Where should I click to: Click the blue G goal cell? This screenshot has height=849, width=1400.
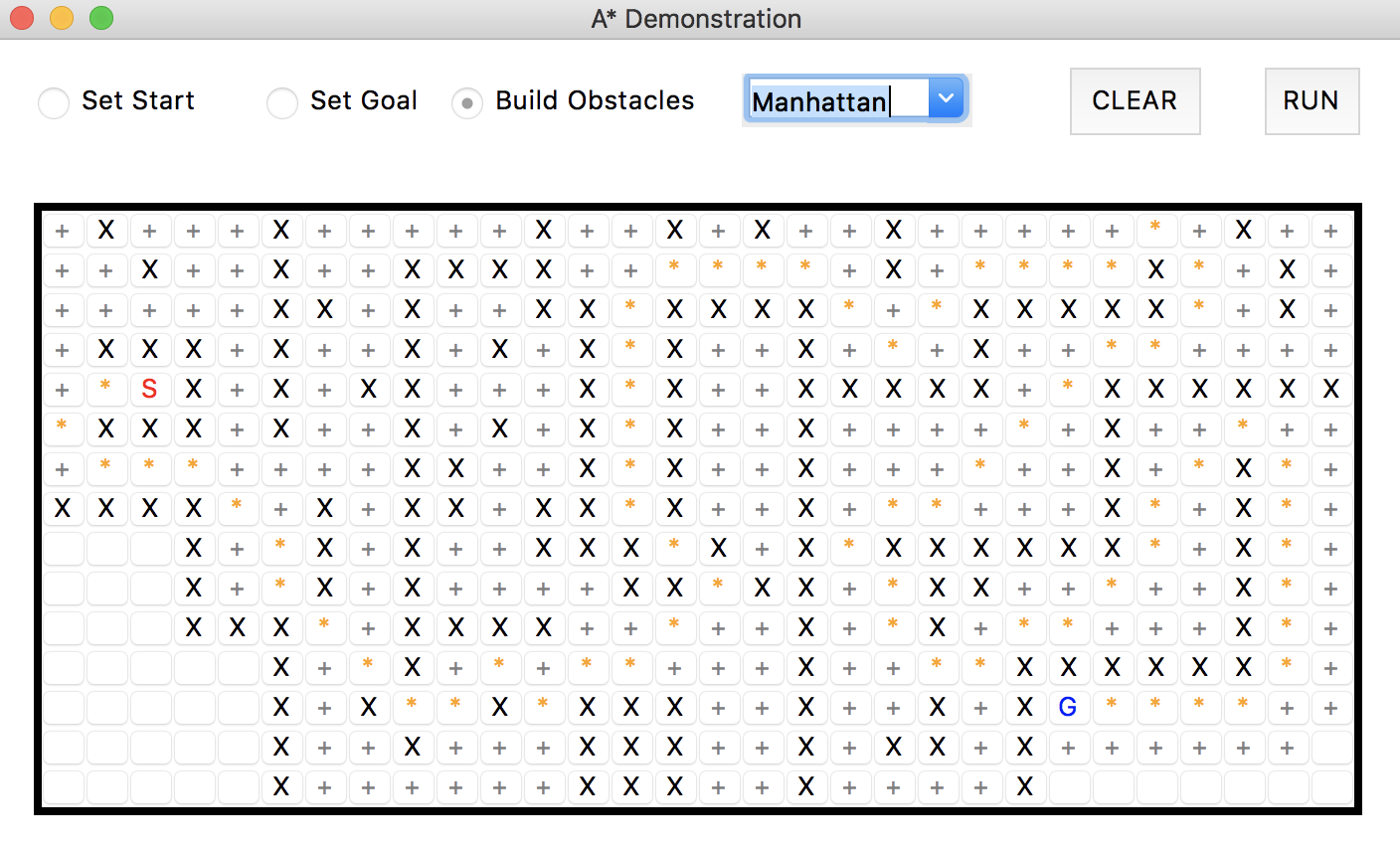tap(1069, 708)
